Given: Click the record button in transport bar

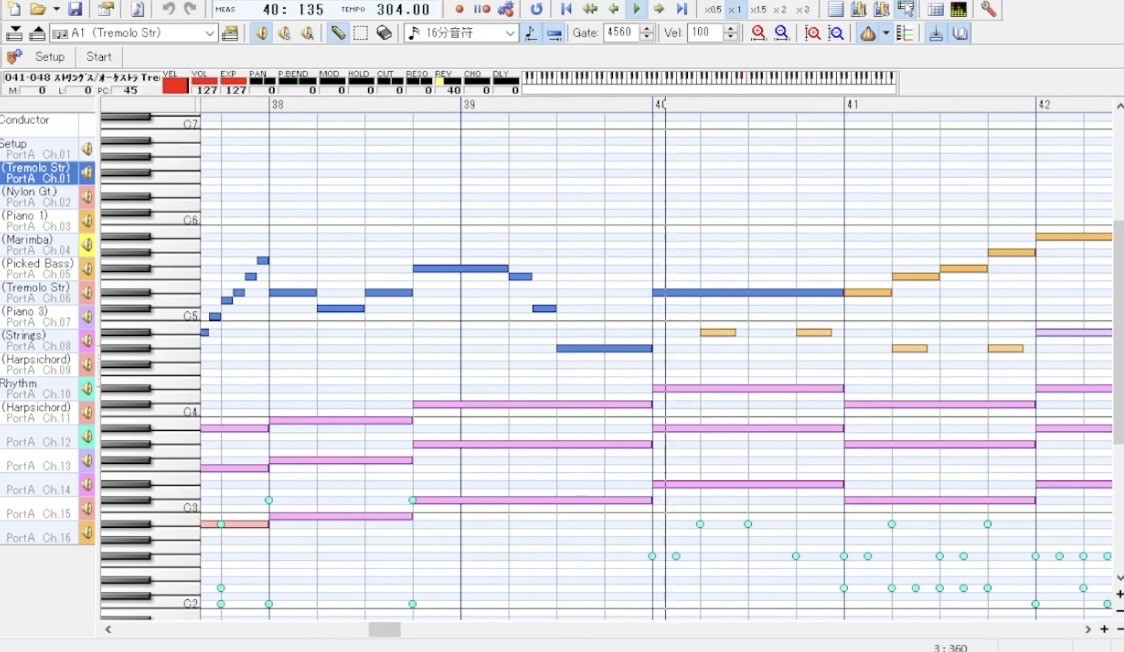Looking at the screenshot, I should (x=459, y=10).
